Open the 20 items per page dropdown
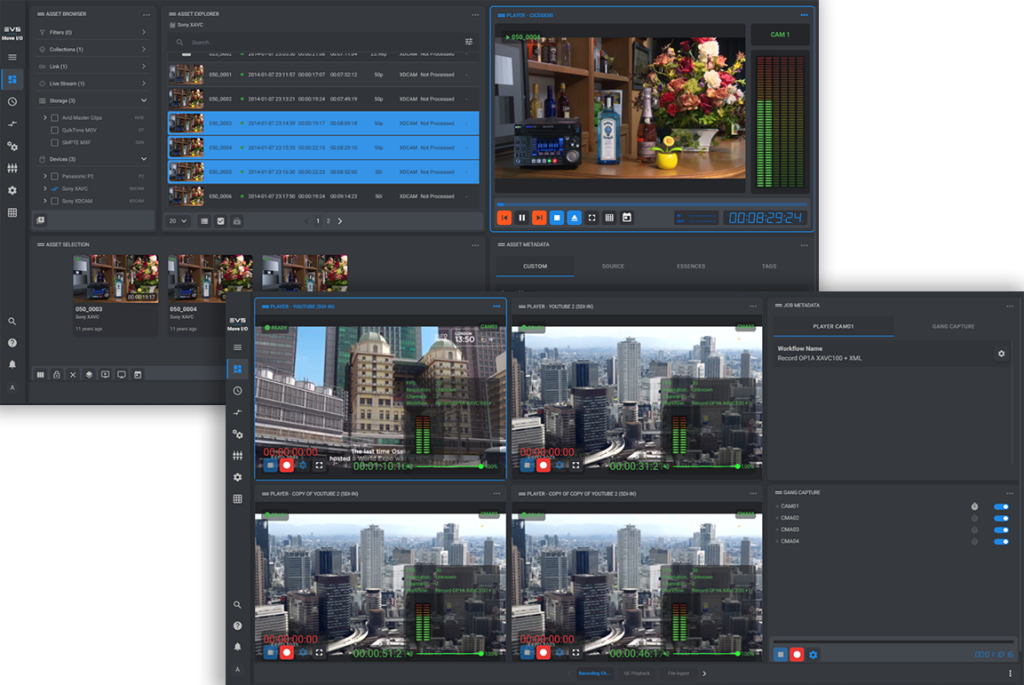This screenshot has width=1024, height=685. (x=178, y=220)
